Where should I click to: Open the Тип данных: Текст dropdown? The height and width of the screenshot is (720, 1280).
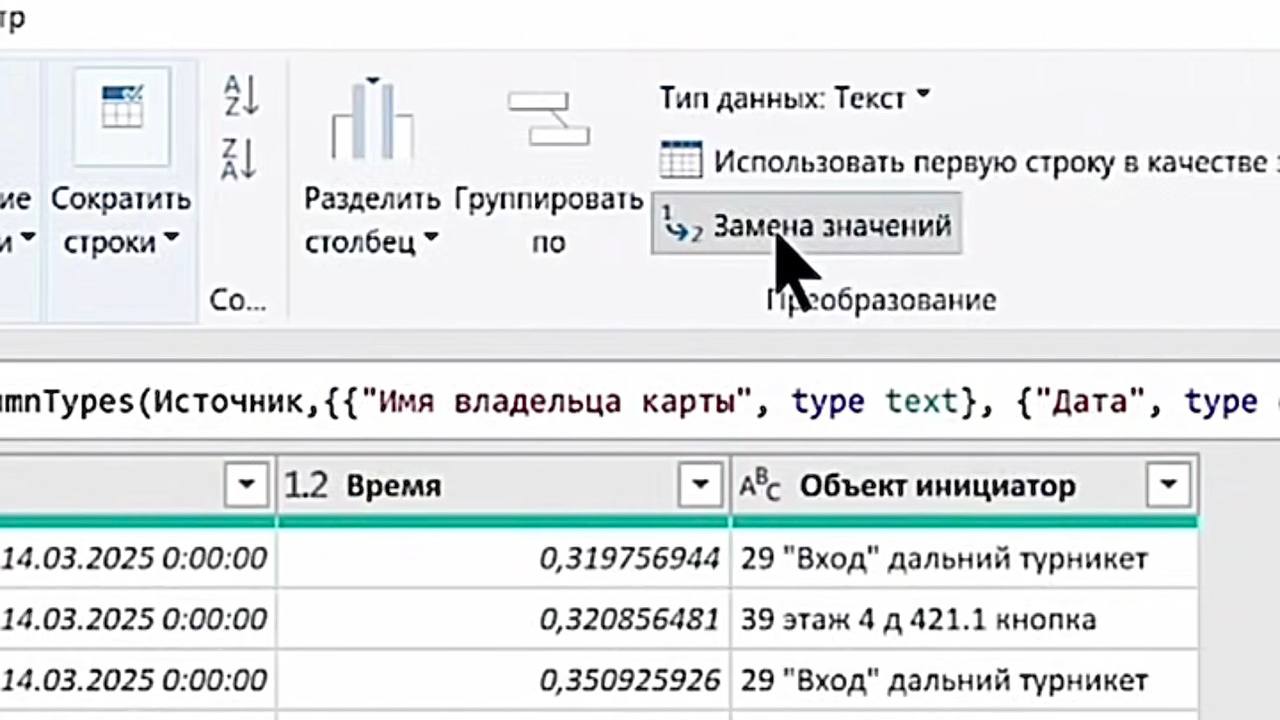[795, 98]
